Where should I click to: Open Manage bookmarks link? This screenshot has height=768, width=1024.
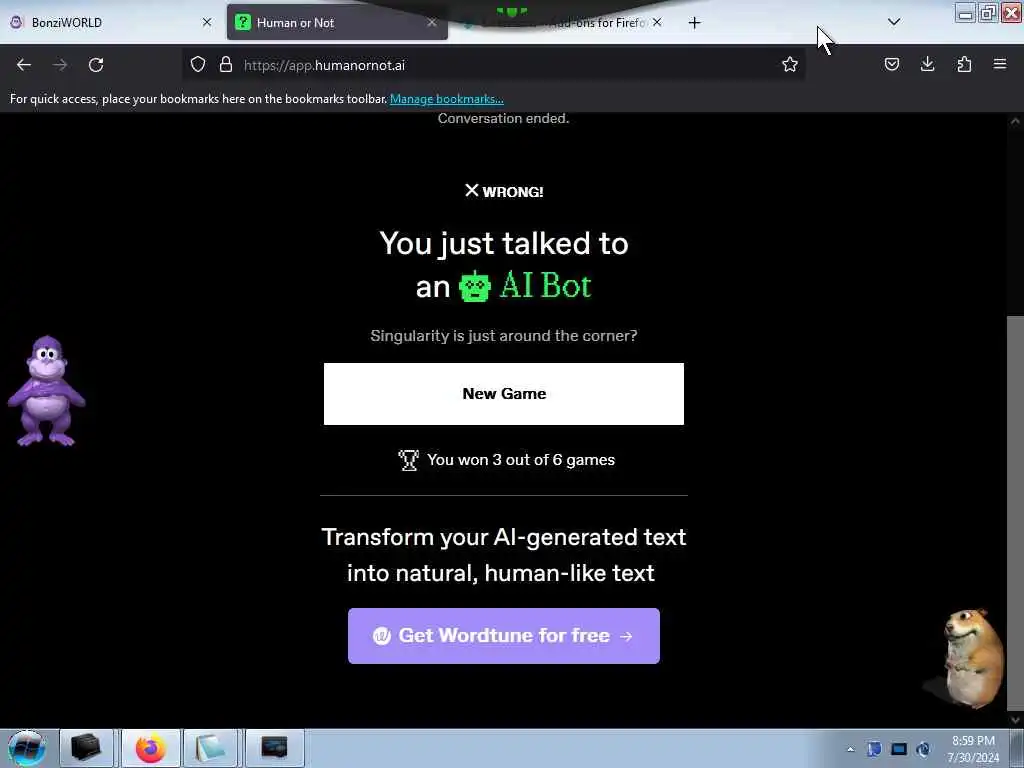point(447,99)
